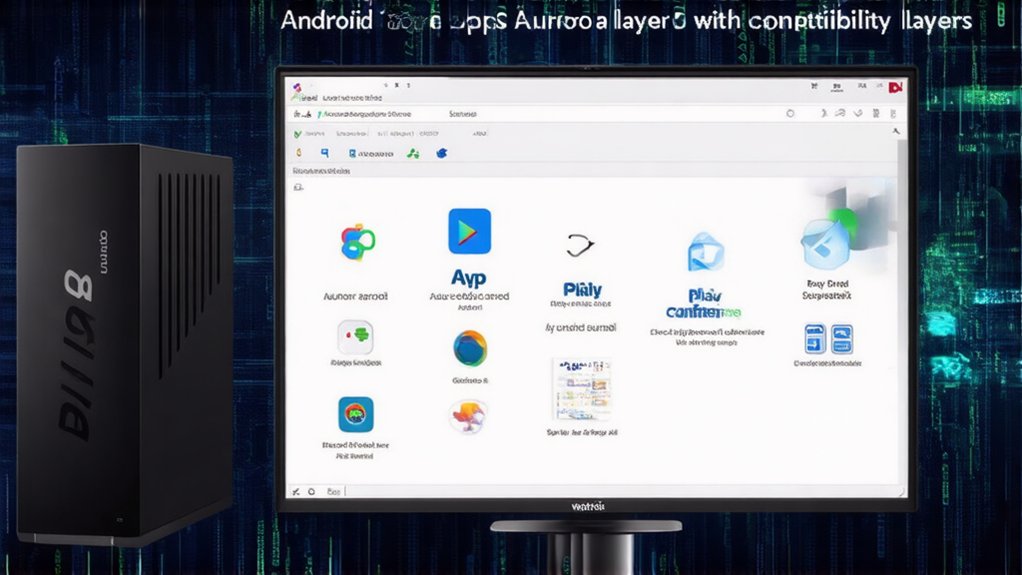The height and width of the screenshot is (575, 1022).
Task: Click the app logo in the window's top-left corner
Action: click(297, 87)
